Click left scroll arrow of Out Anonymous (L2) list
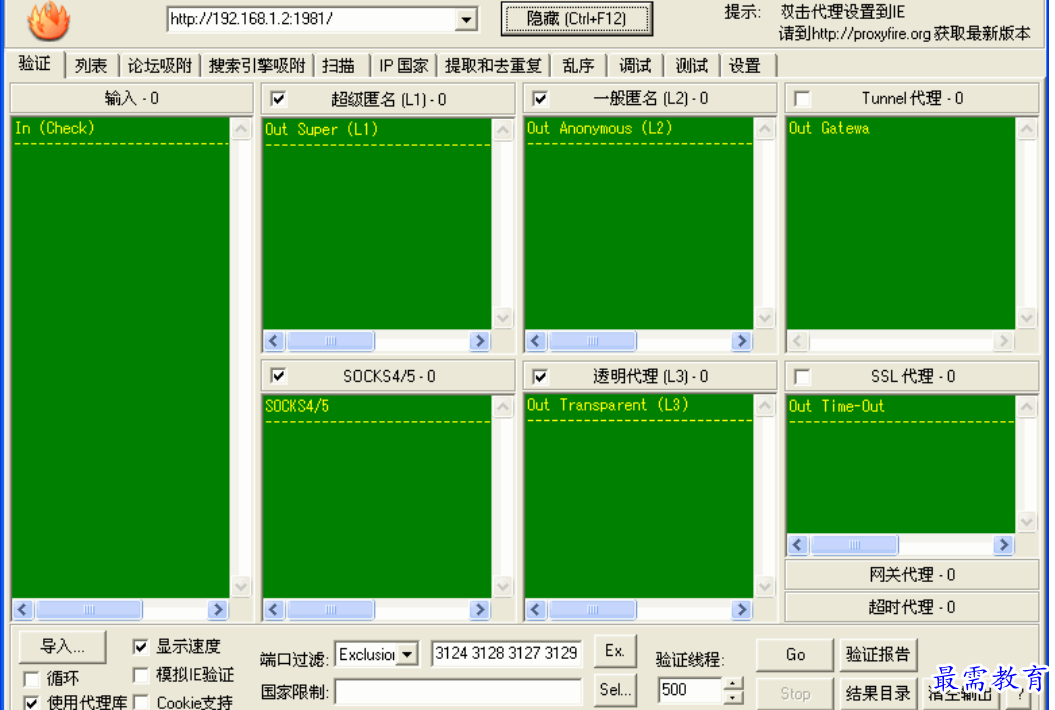1055x710 pixels. click(536, 341)
